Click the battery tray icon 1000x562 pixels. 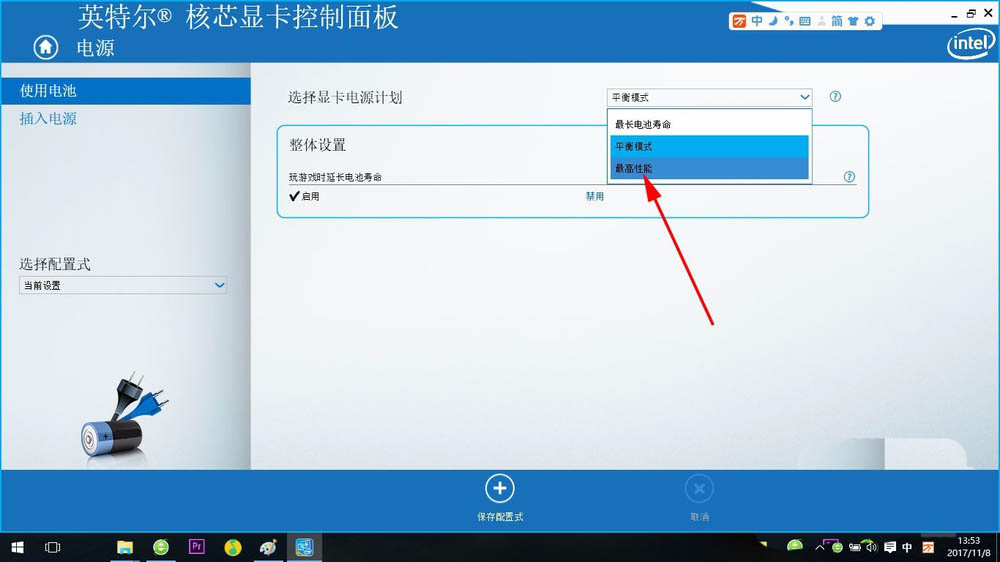point(855,547)
